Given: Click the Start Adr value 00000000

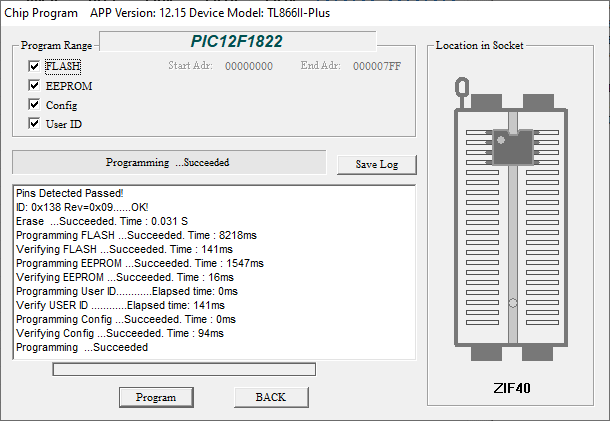Looking at the screenshot, I should pos(249,67).
